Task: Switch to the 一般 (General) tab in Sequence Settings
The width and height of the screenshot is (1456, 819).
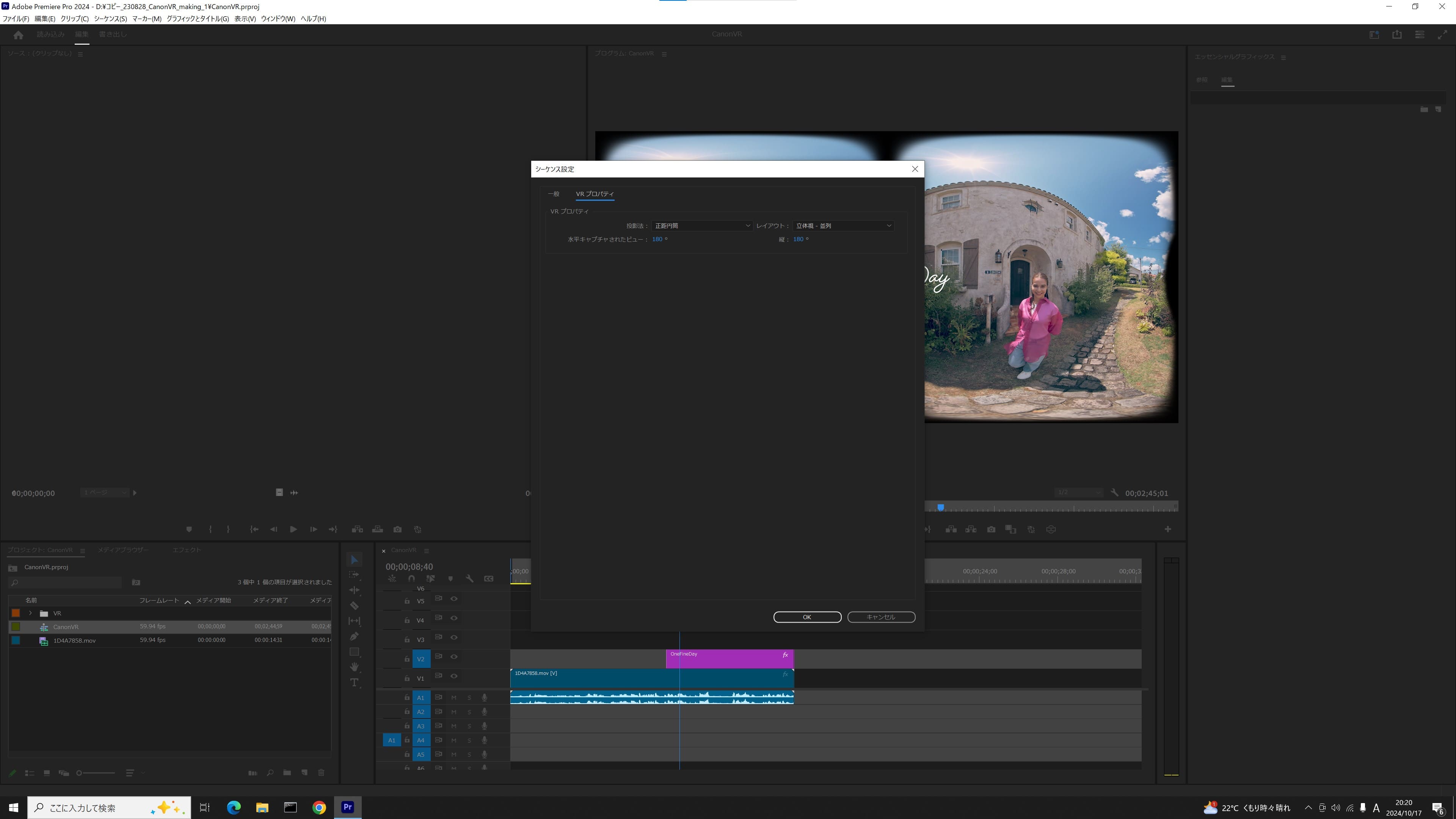Action: (x=553, y=194)
